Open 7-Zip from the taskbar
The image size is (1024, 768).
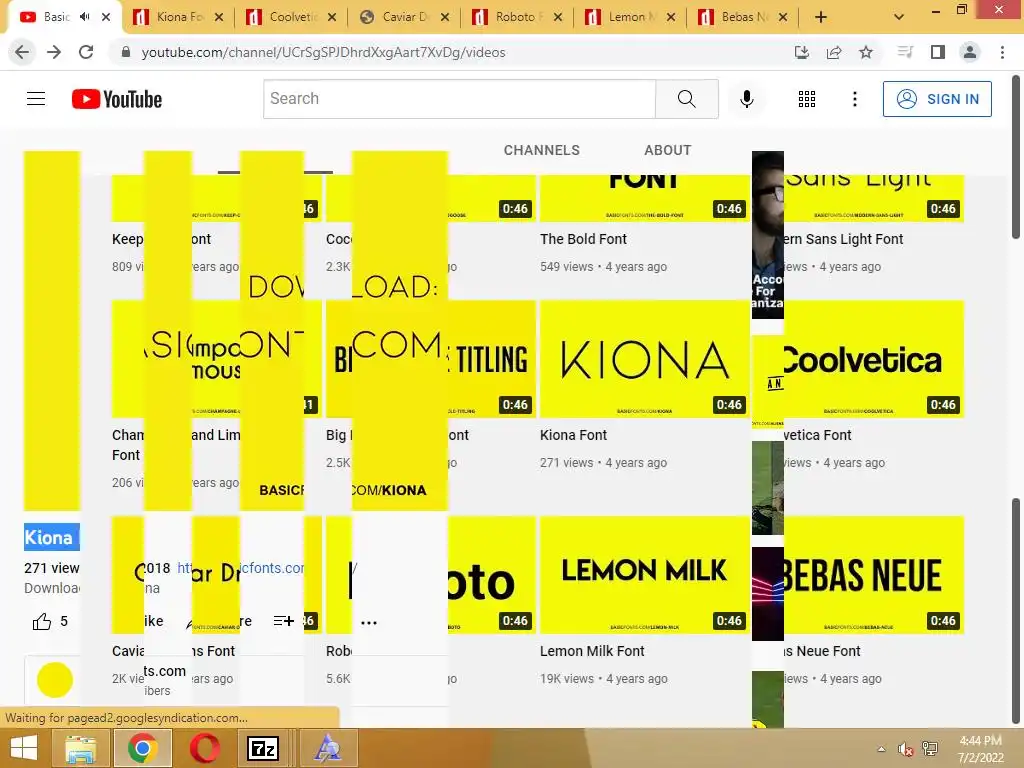point(263,748)
